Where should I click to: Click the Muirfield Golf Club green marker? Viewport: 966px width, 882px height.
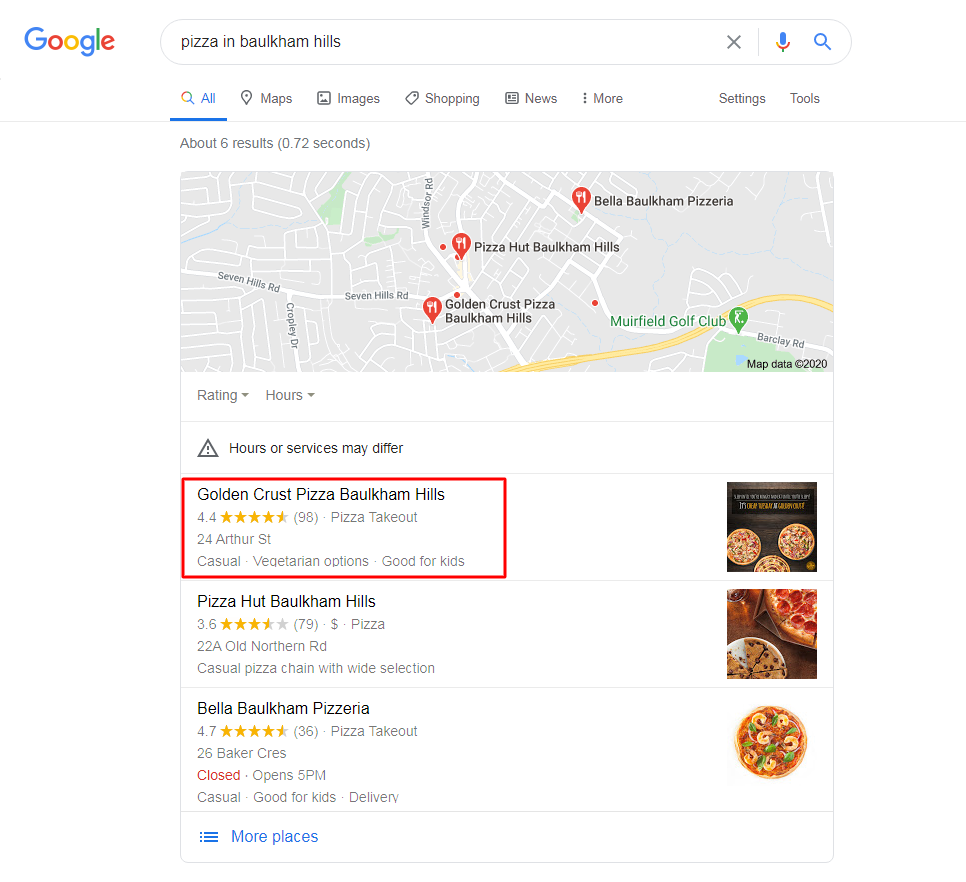[x=737, y=319]
